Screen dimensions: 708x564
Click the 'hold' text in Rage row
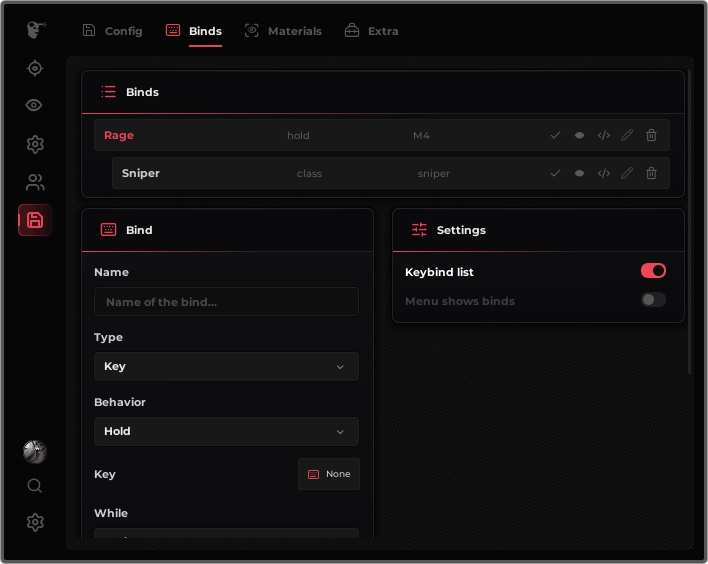point(298,135)
